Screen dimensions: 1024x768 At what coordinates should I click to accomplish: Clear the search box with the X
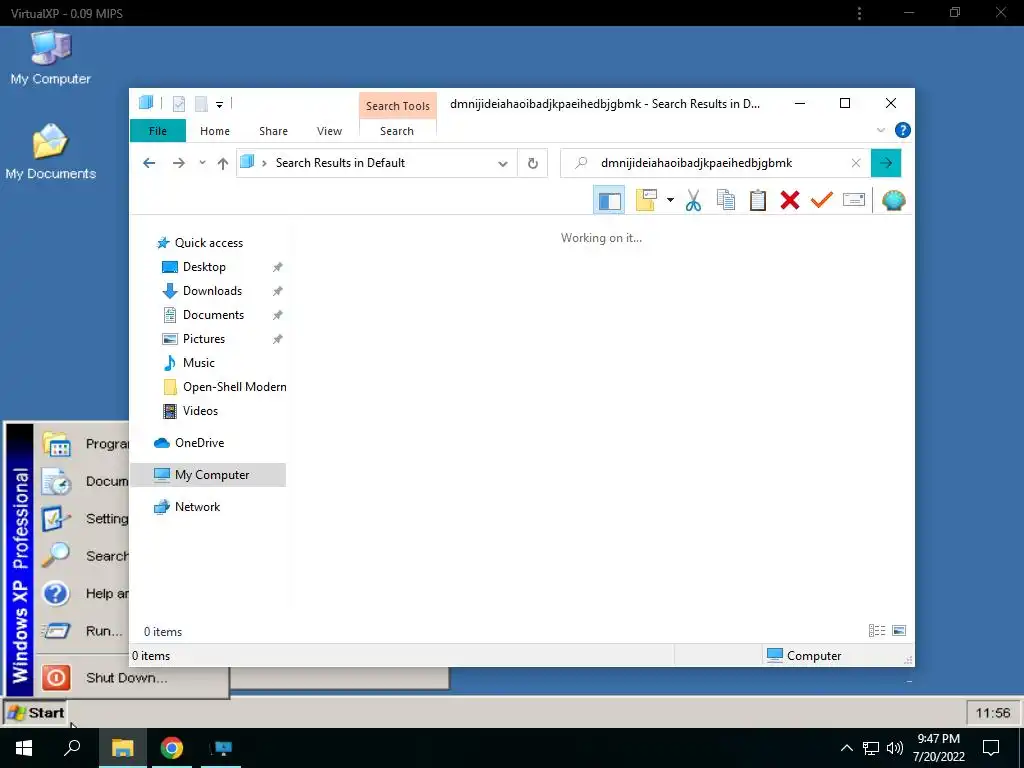pos(856,163)
